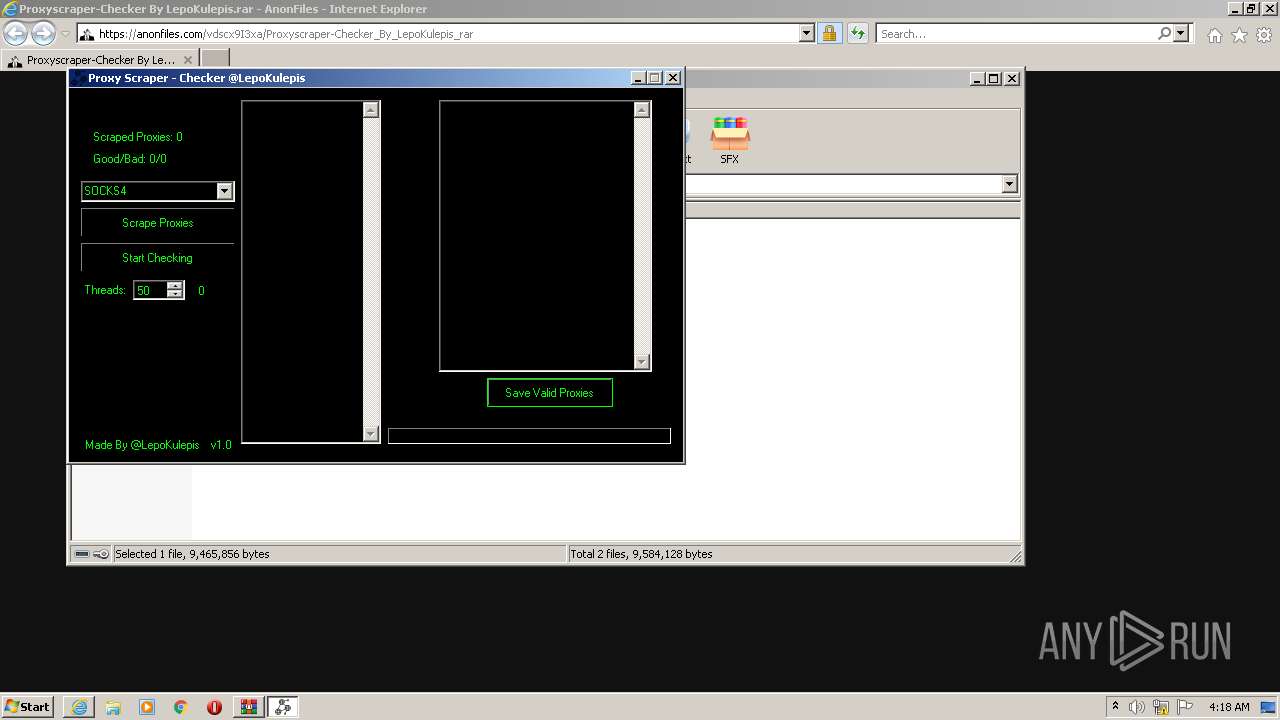Close the Proxy Scraper window
The image size is (1280, 720).
[673, 78]
